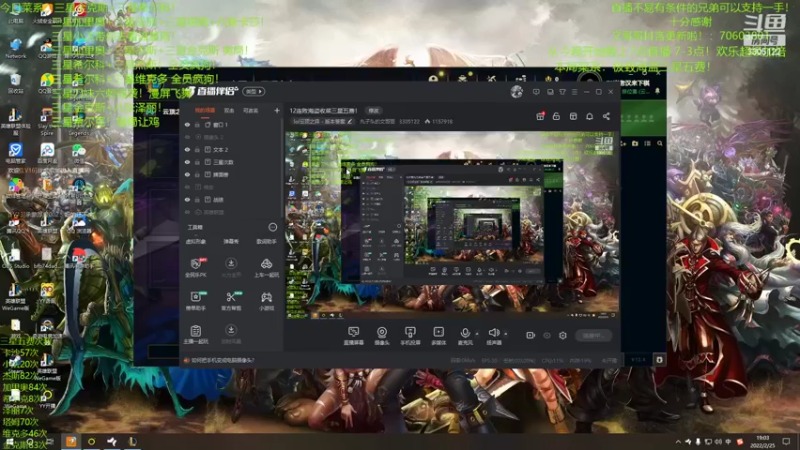800x450 pixels.
Task: Open the gift box icon with red badge
Action: click(x=540, y=117)
